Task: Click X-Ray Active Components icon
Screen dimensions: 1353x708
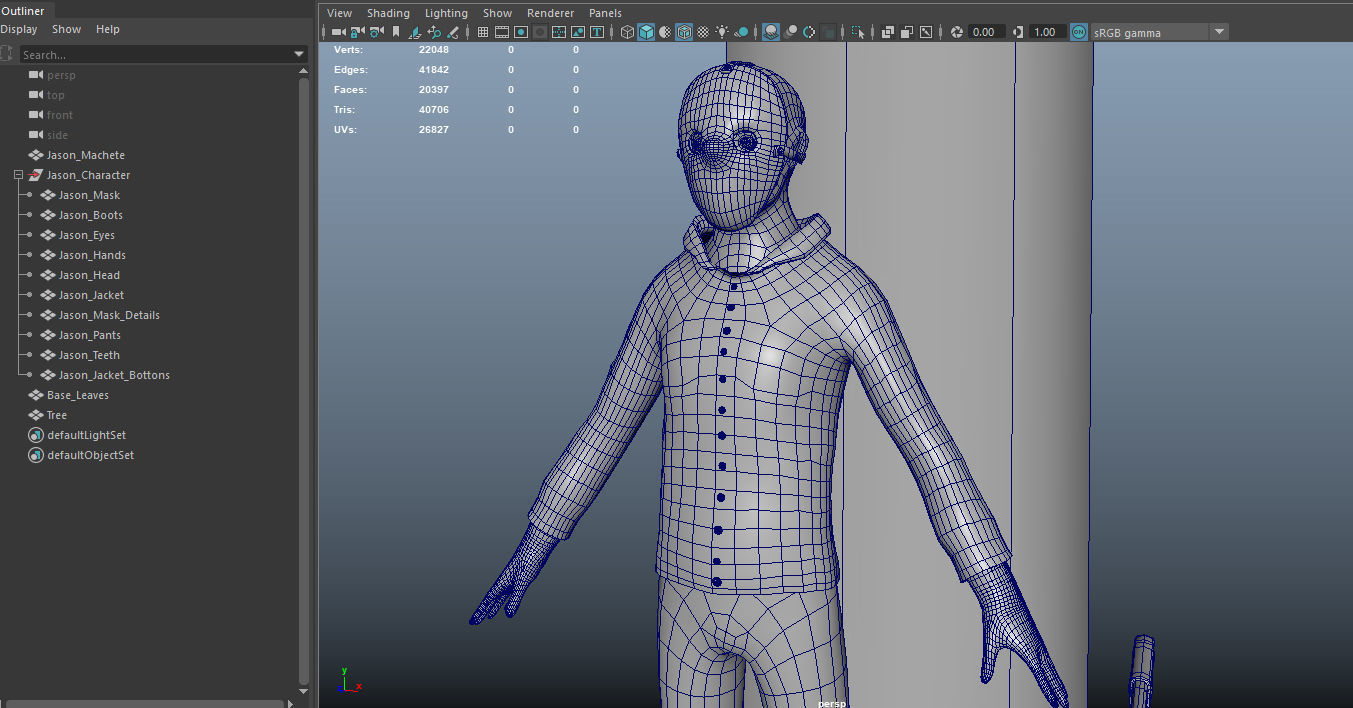Action: point(907,32)
